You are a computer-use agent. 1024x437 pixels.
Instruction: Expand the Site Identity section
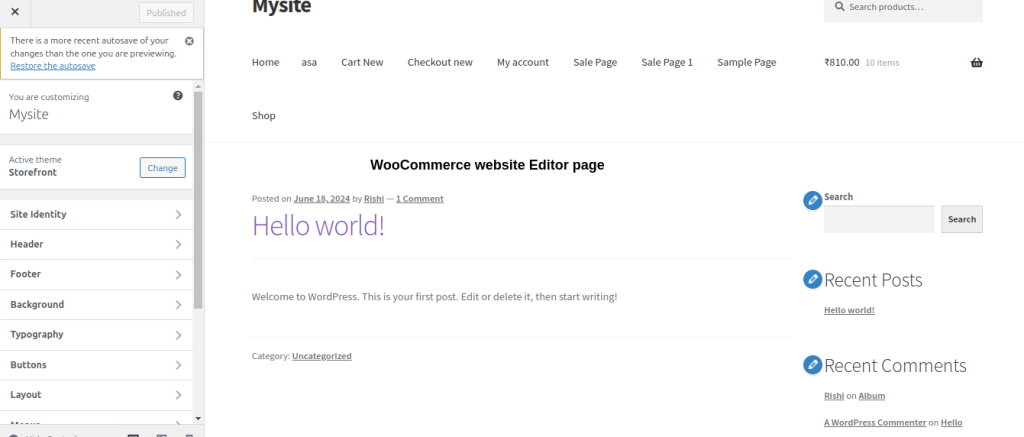coord(97,214)
